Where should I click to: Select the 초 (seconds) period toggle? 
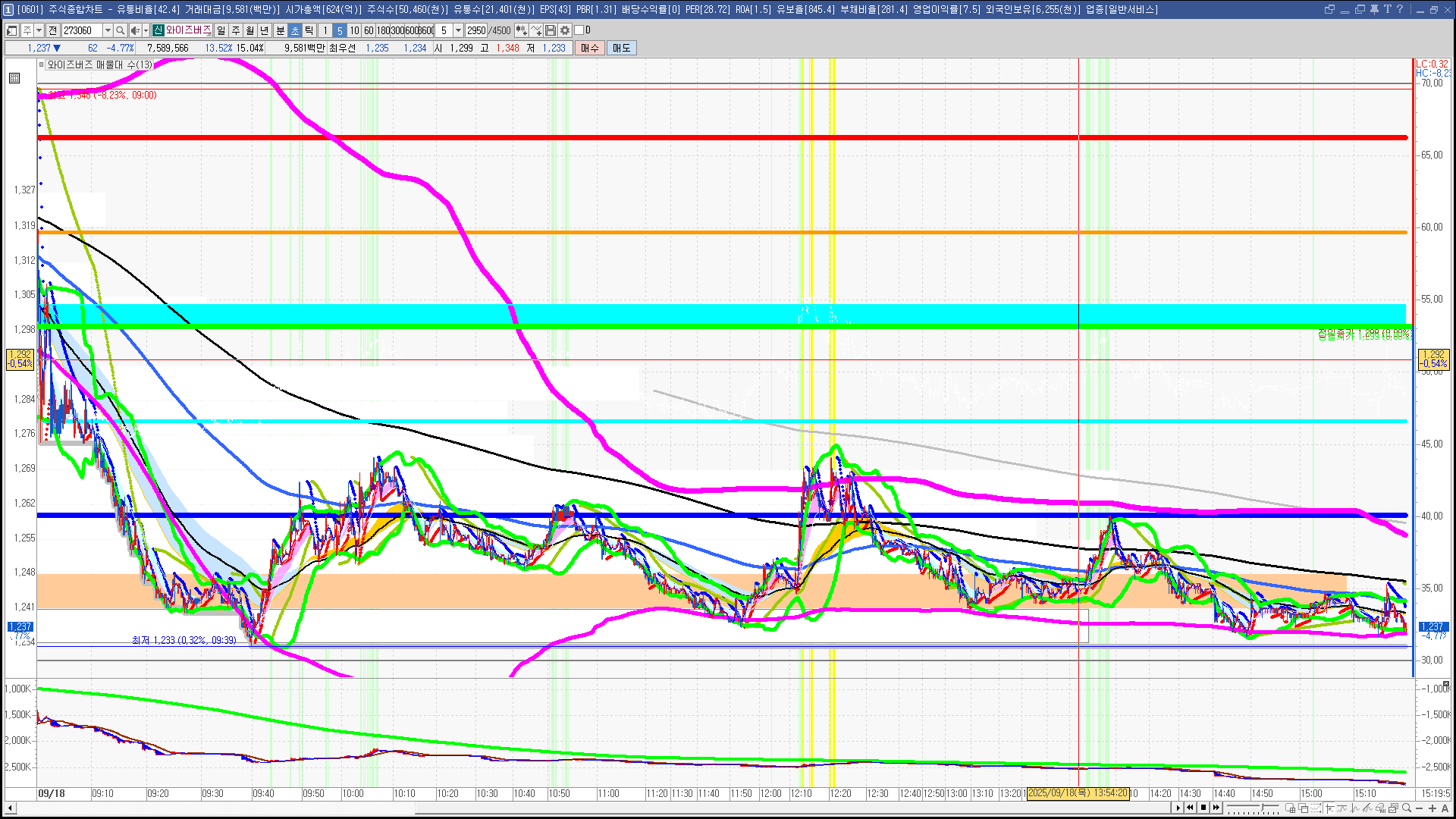pos(295,30)
